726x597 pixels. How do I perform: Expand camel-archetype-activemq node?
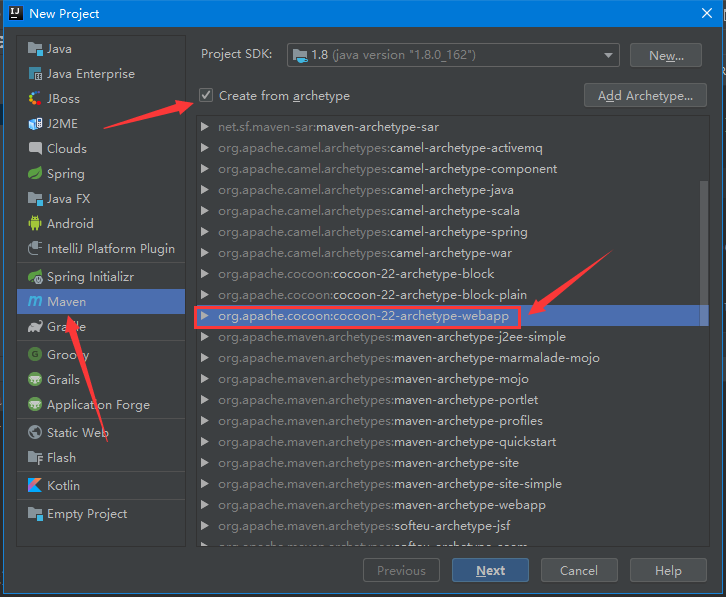pos(205,148)
